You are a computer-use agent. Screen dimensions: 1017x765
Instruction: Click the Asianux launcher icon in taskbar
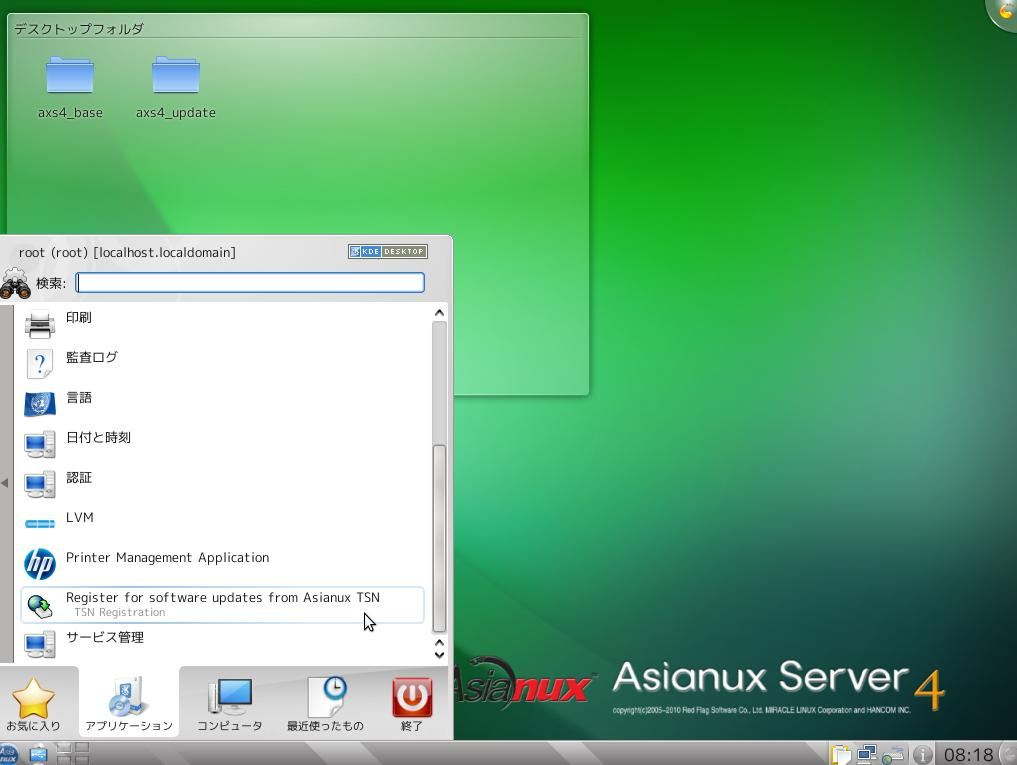click(x=10, y=753)
